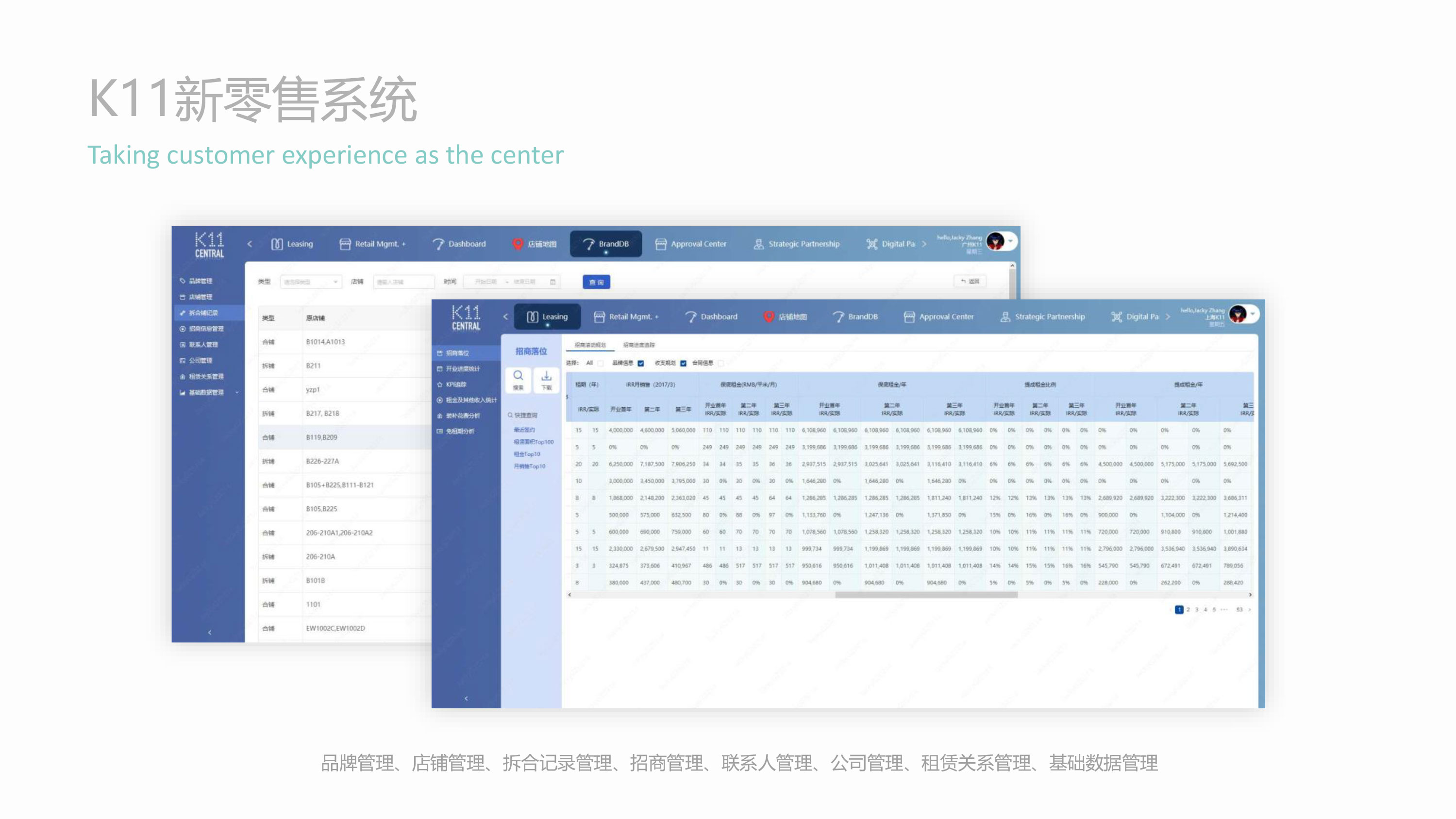
Task: Go to last page 53
Action: tap(1239, 610)
